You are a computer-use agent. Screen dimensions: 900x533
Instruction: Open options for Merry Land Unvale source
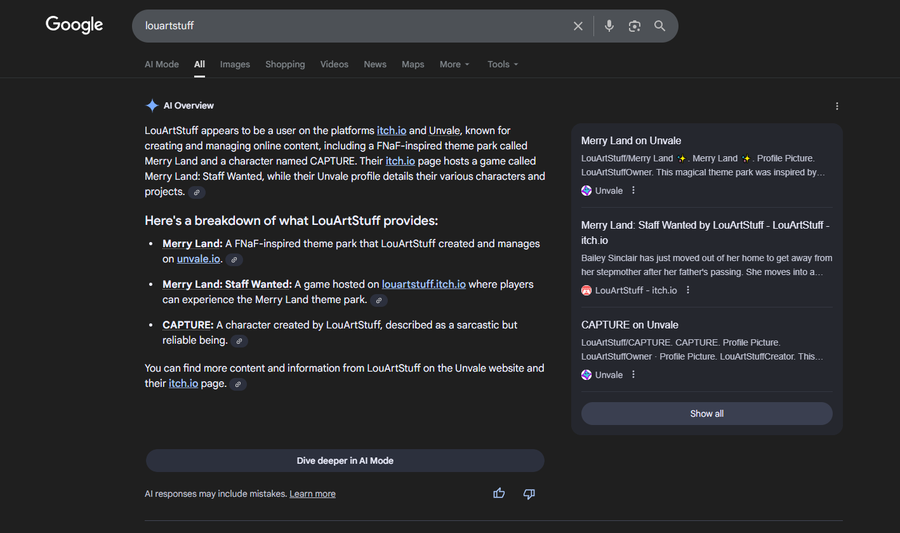click(x=634, y=190)
